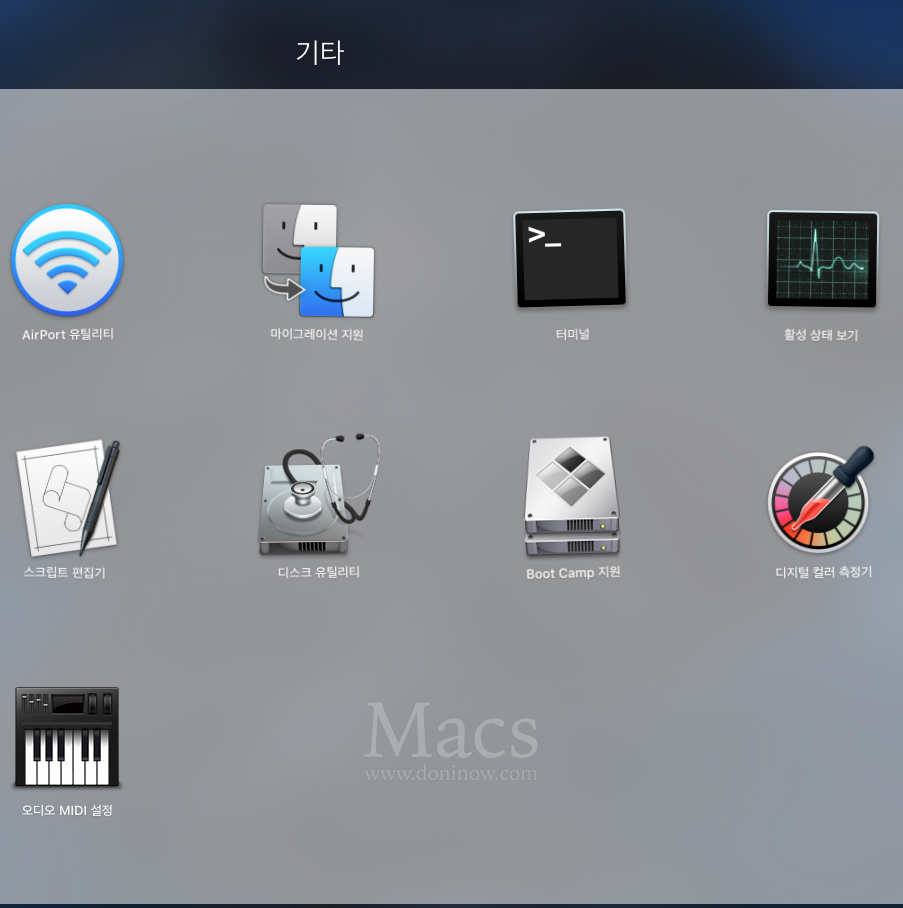Click the 오디오 MIDI 설정 label
Viewport: 903px width, 908px height.
tap(67, 810)
